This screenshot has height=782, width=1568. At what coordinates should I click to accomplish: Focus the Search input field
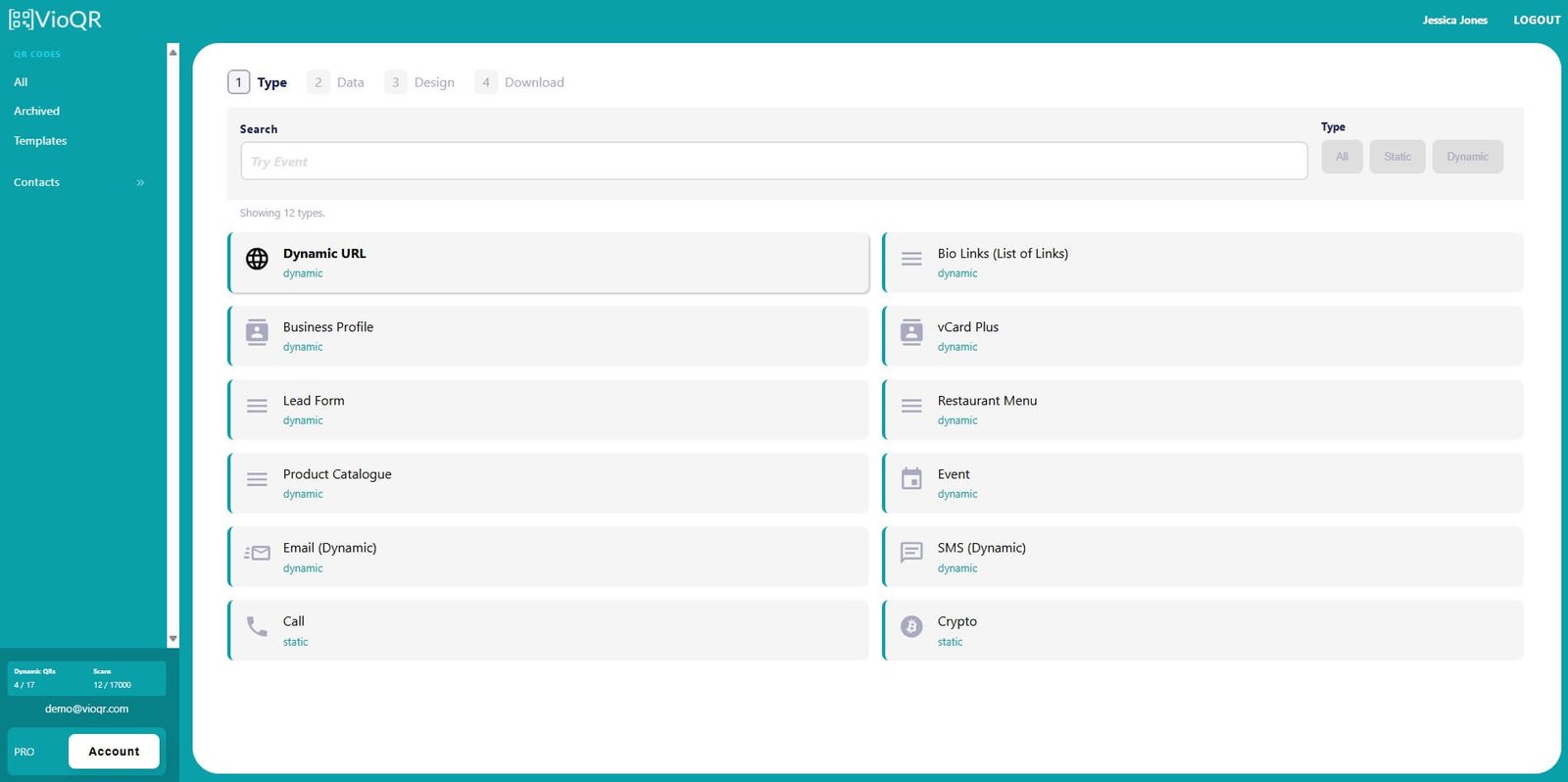coord(773,162)
